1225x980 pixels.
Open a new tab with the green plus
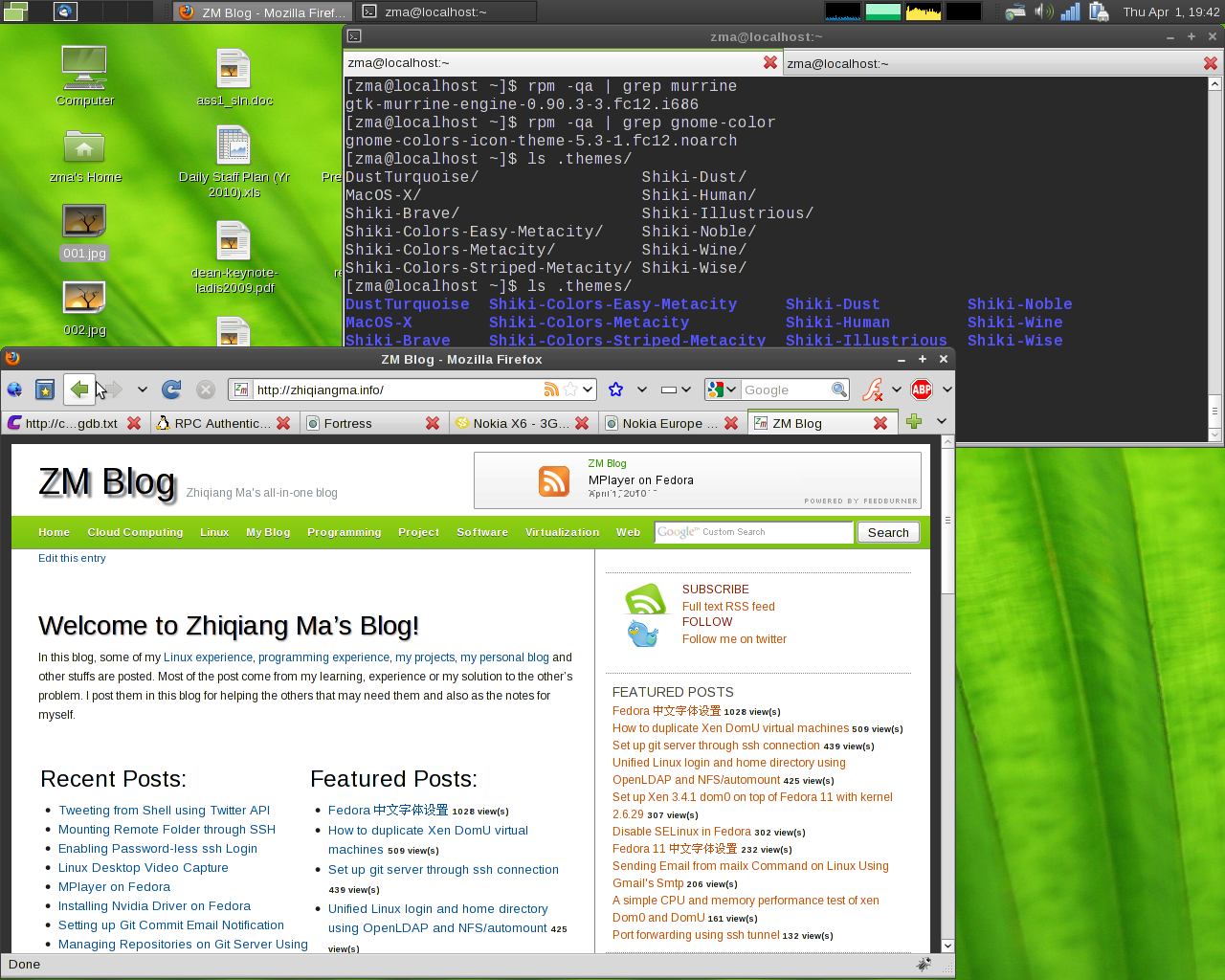coord(914,421)
